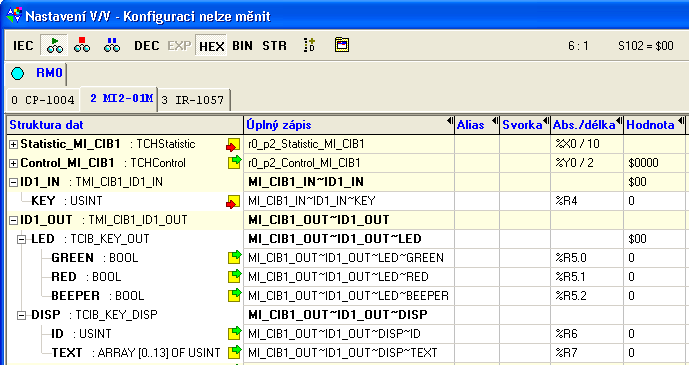This screenshot has width=689, height=365.
Task: Click the %Y0 / 2 address cell
Action: [x=587, y=163]
